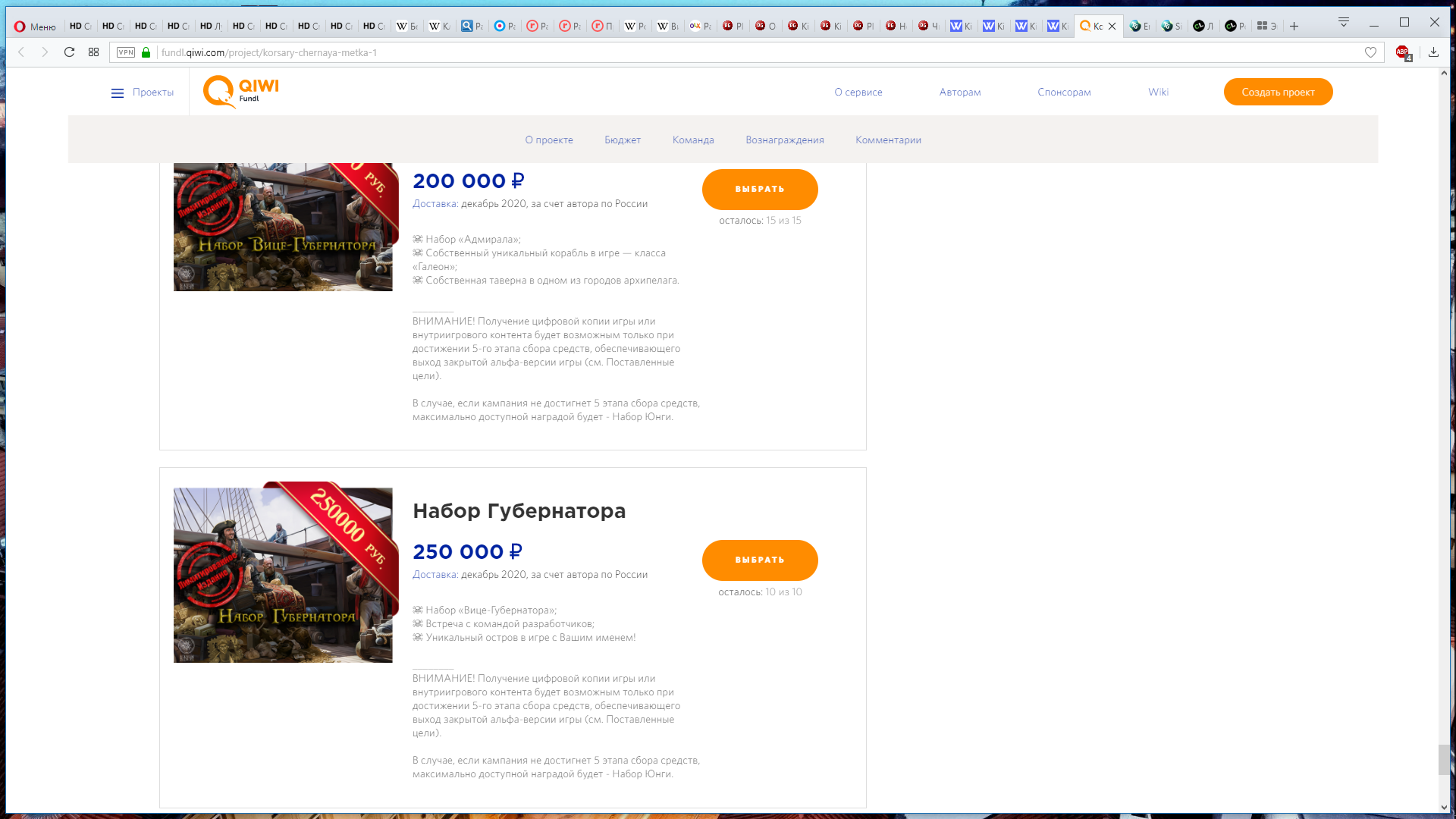
Task: Go to the Бюджет section tab
Action: [x=623, y=140]
